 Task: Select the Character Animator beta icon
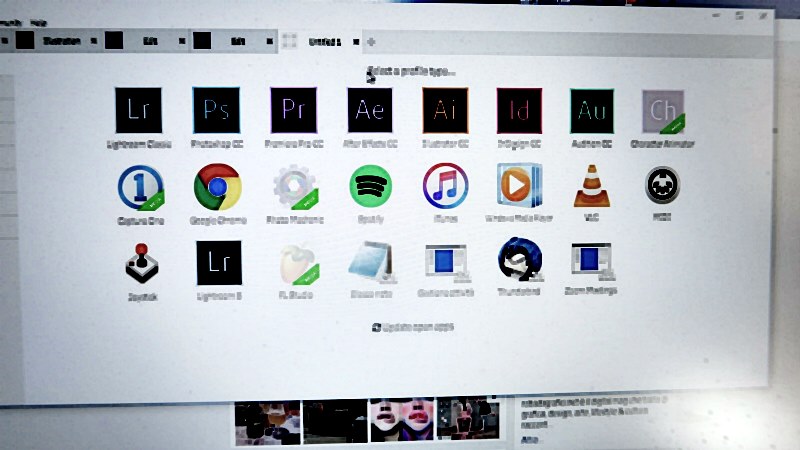(x=663, y=112)
